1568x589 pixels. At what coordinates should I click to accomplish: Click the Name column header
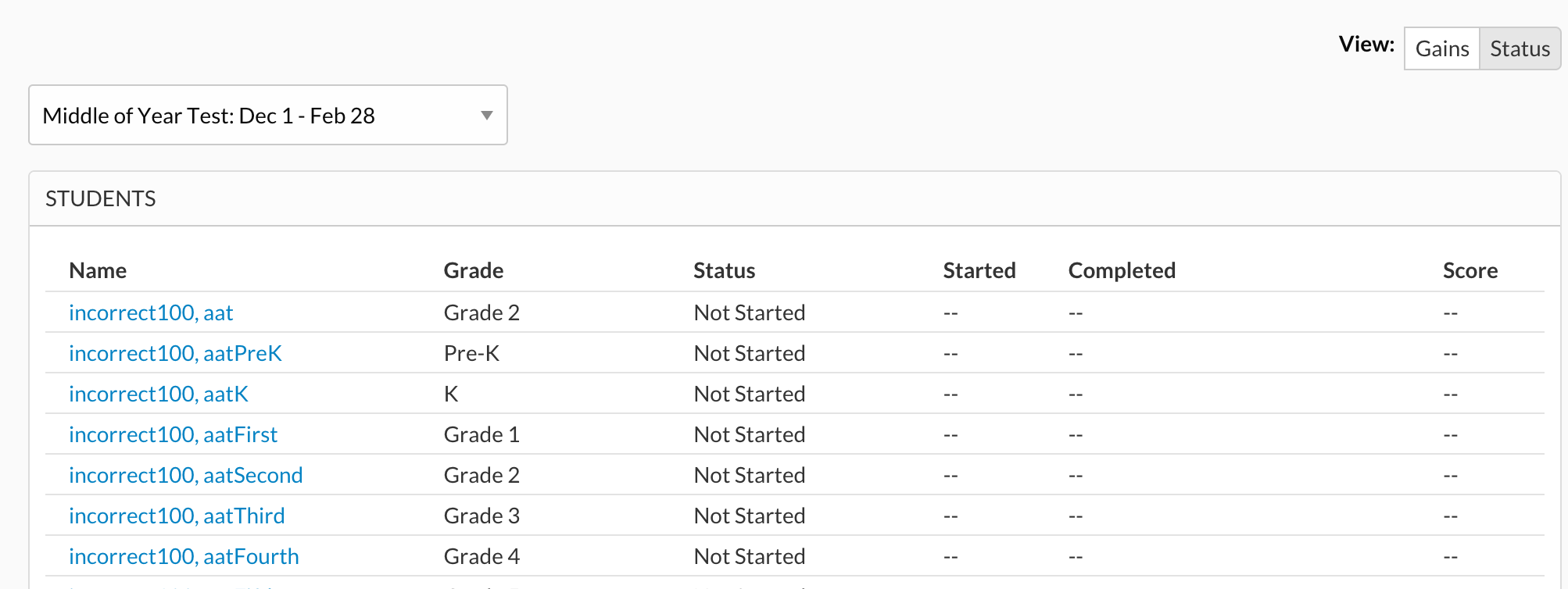98,270
